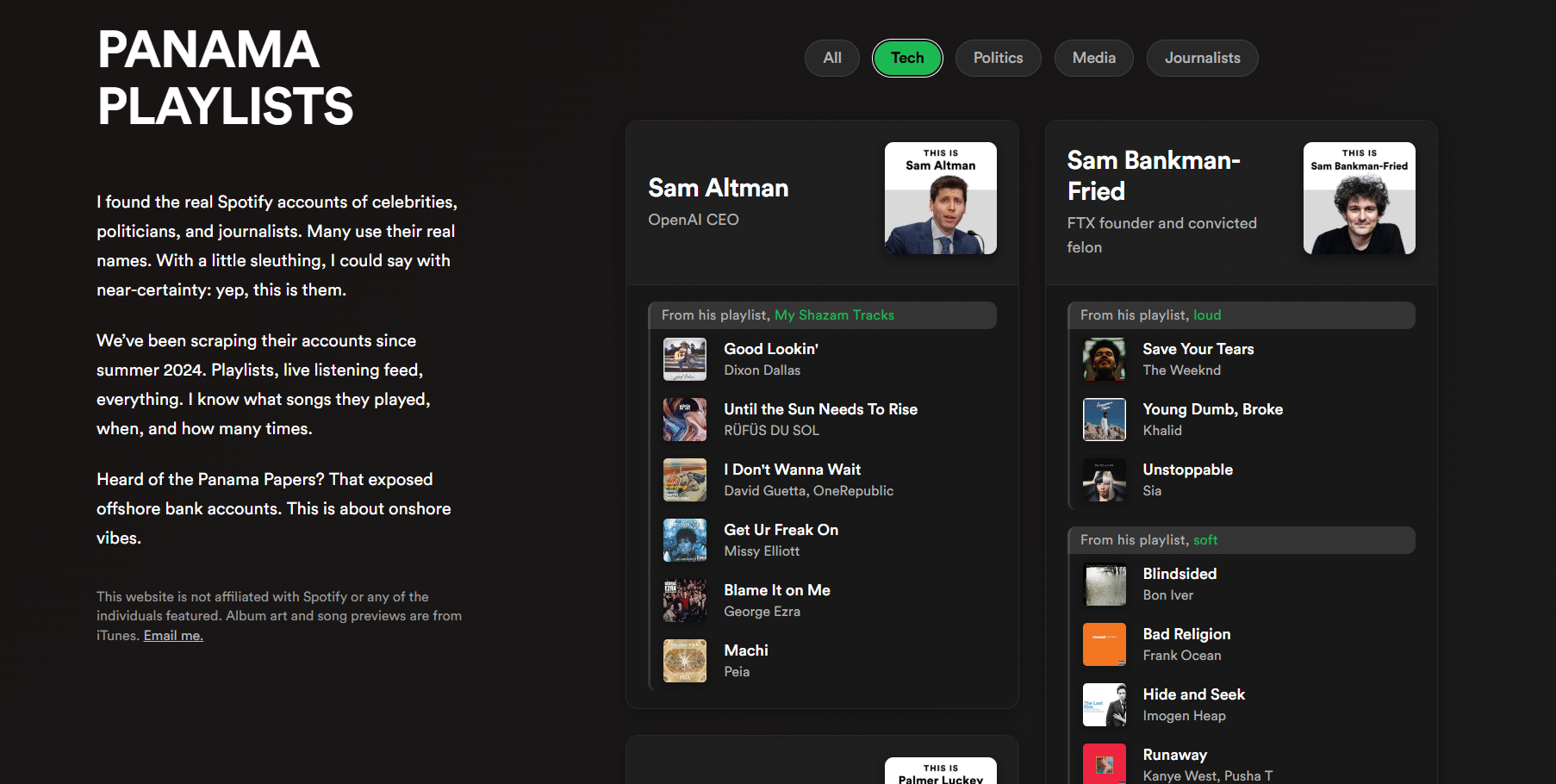The width and height of the screenshot is (1556, 784).
Task: Click the Missy Elliott artist name
Action: 762,551
